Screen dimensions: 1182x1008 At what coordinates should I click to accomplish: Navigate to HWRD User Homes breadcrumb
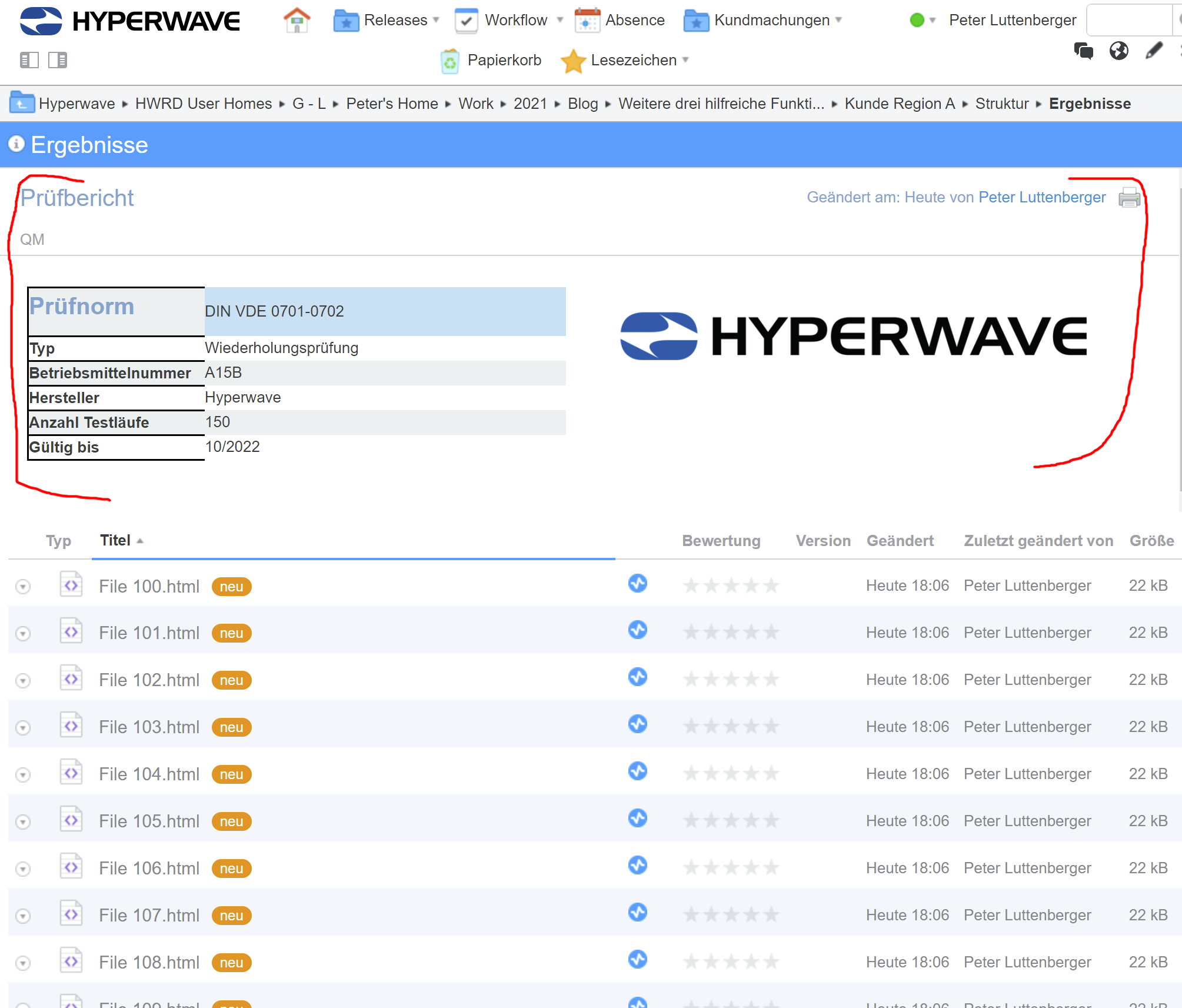point(204,104)
